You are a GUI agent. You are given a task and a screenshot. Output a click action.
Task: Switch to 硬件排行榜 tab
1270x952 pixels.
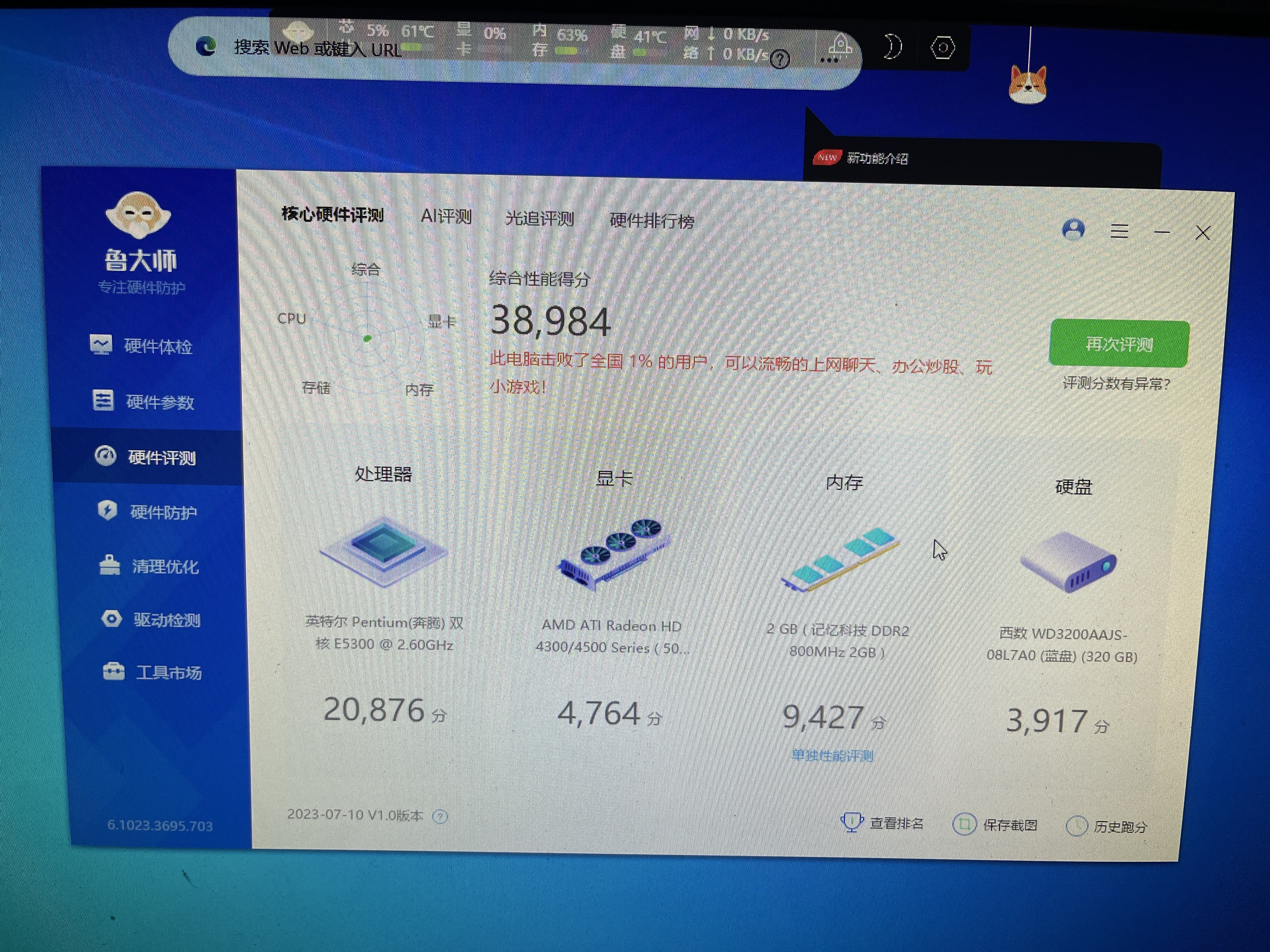click(652, 220)
